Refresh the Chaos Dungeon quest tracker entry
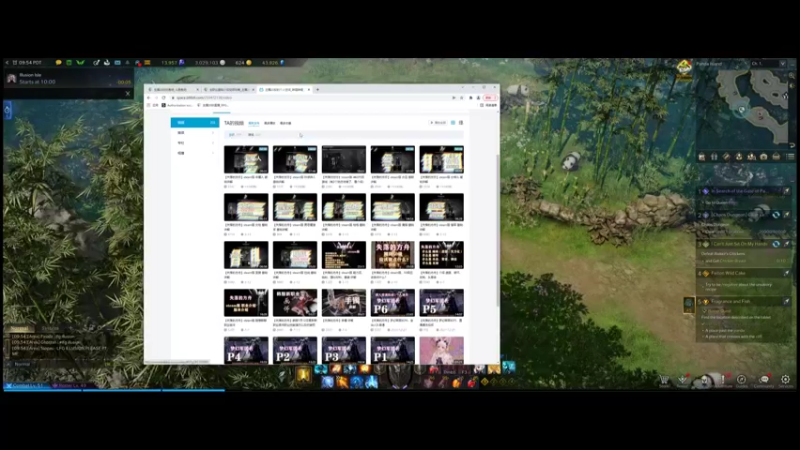The image size is (800, 450). (776, 215)
